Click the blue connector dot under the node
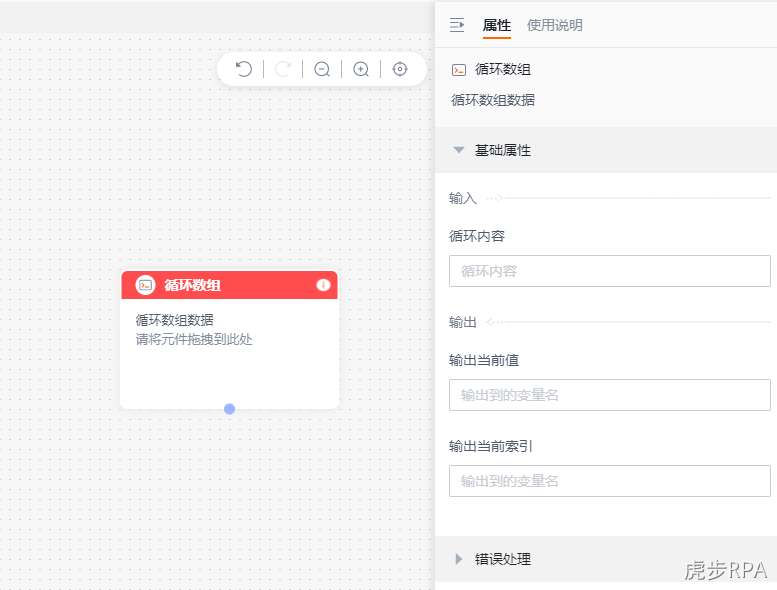The width and height of the screenshot is (777, 590). 229,409
